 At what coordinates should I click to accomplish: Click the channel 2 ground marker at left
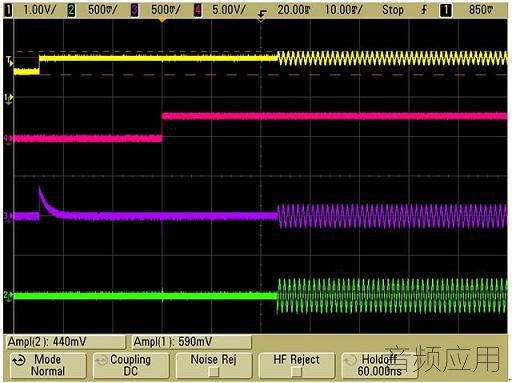pyautogui.click(x=8, y=295)
